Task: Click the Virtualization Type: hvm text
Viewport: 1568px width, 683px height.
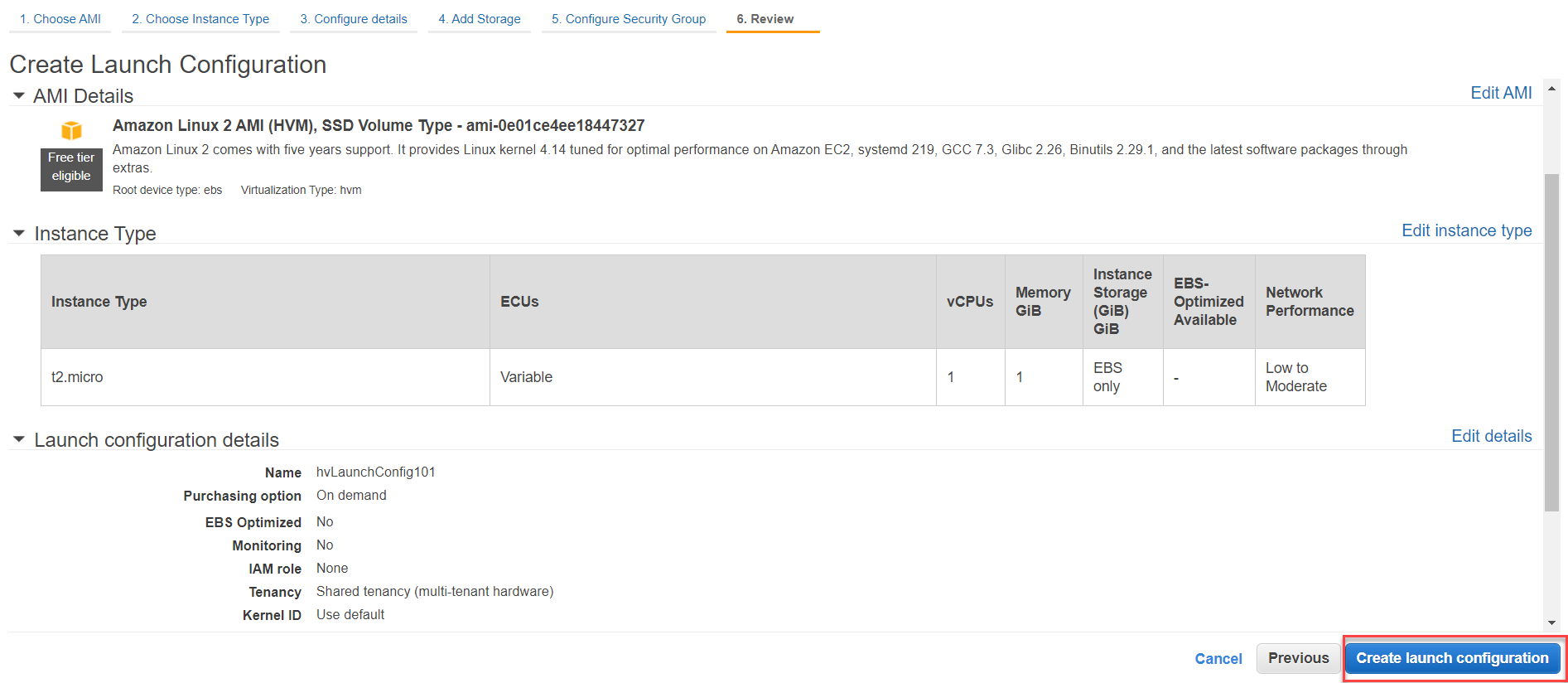Action: coord(301,190)
